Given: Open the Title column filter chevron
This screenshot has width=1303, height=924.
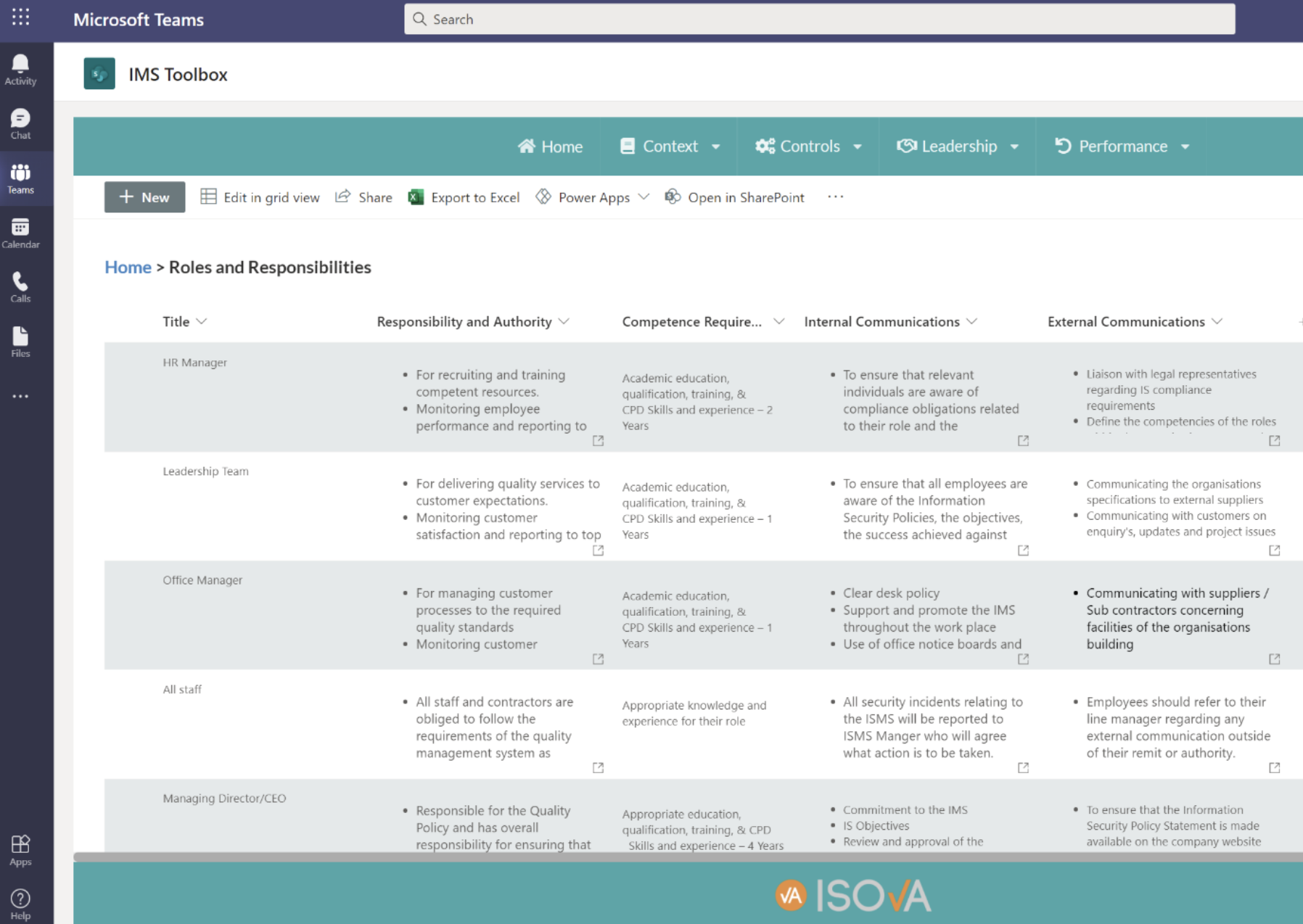Looking at the screenshot, I should pos(202,321).
